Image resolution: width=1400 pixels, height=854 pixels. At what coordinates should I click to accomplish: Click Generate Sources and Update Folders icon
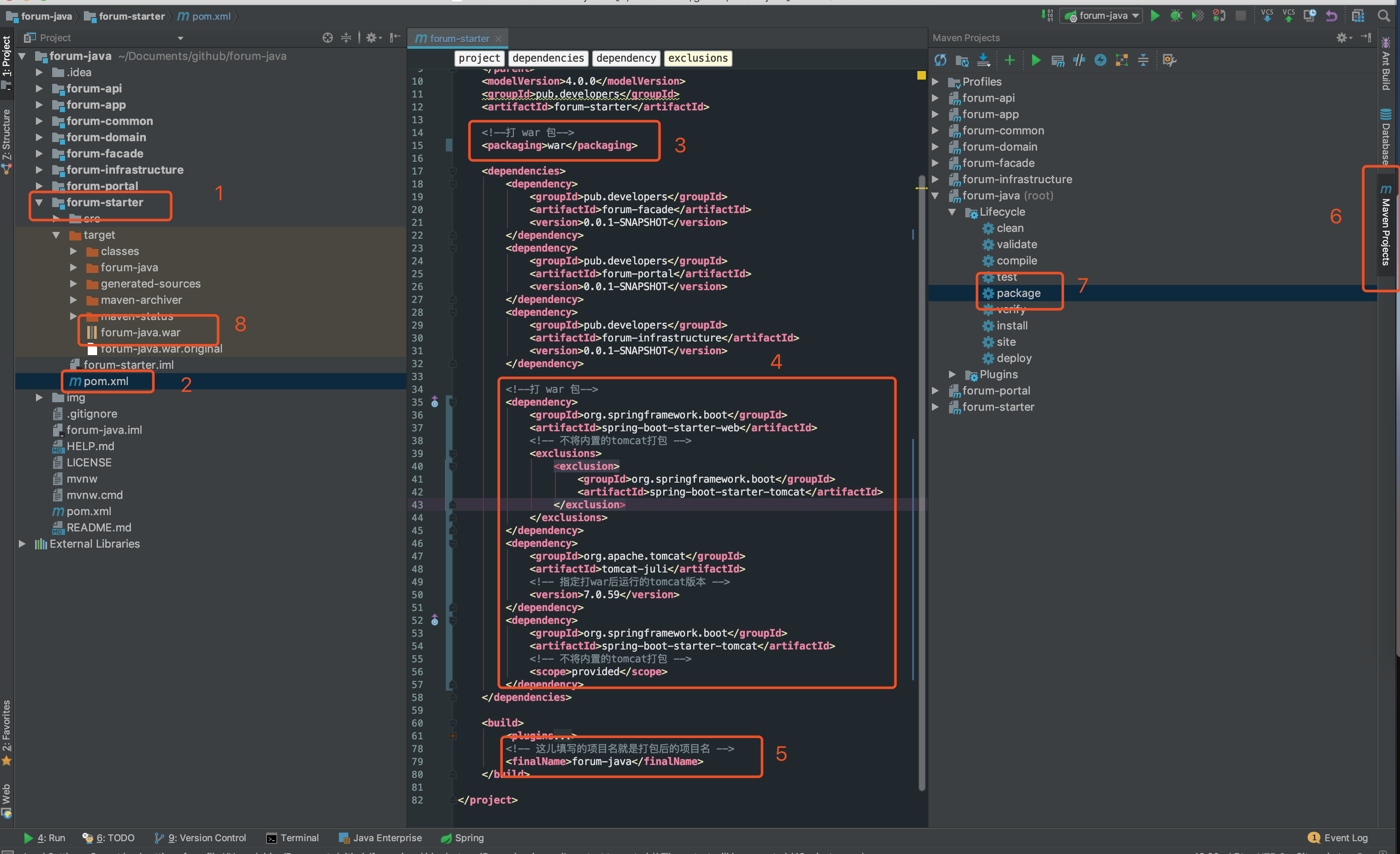point(962,60)
